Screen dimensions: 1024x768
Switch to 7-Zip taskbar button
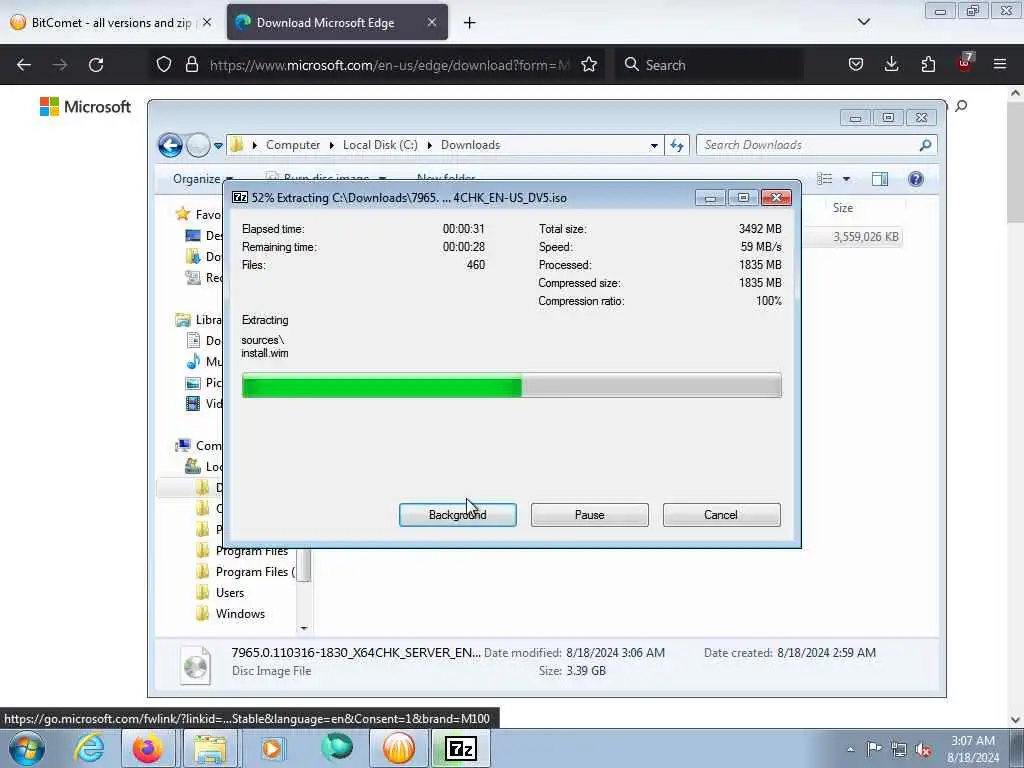click(460, 748)
